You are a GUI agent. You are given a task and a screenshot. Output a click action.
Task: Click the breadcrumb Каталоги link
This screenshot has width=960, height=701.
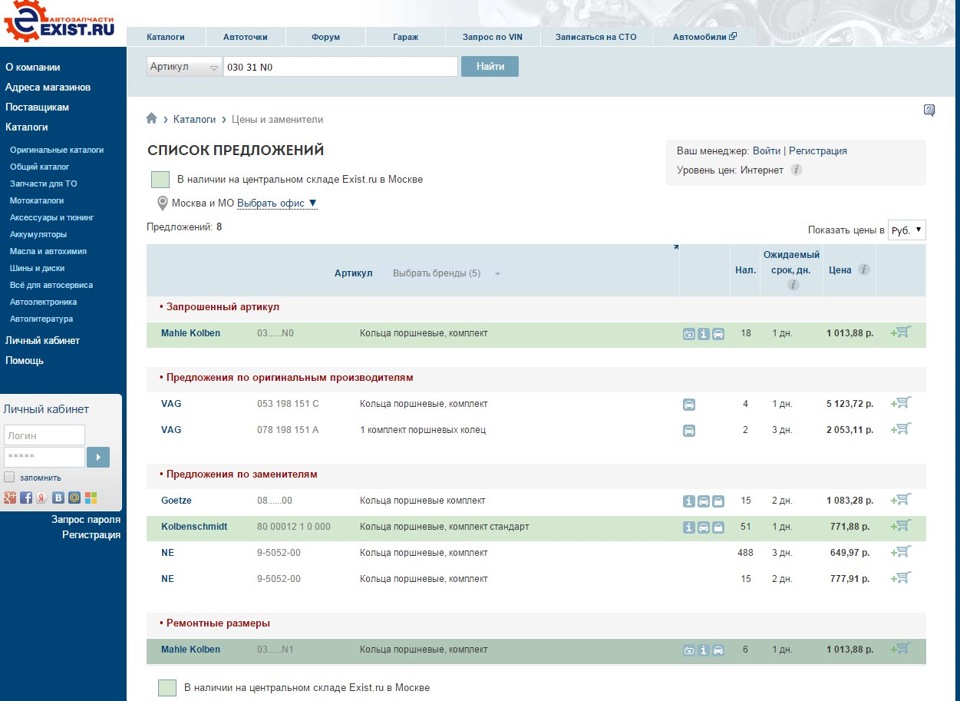(194, 119)
